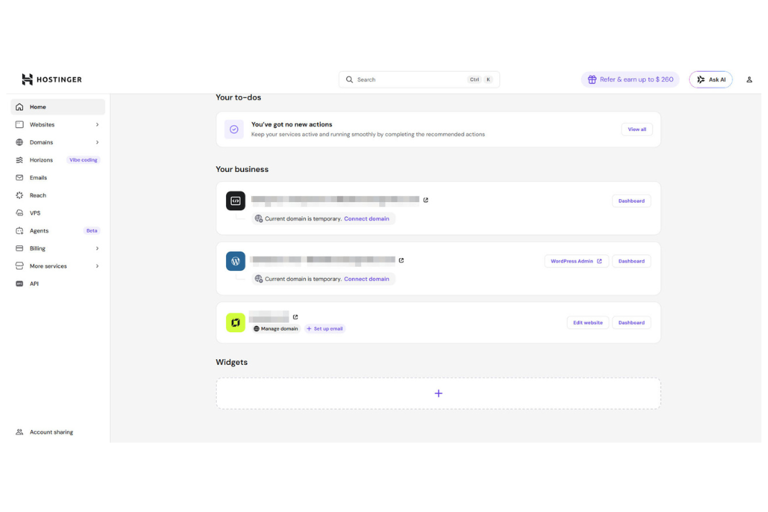Screen dimensions: 768x512
Task: Click the 'Widgets' heading
Action: coord(232,362)
